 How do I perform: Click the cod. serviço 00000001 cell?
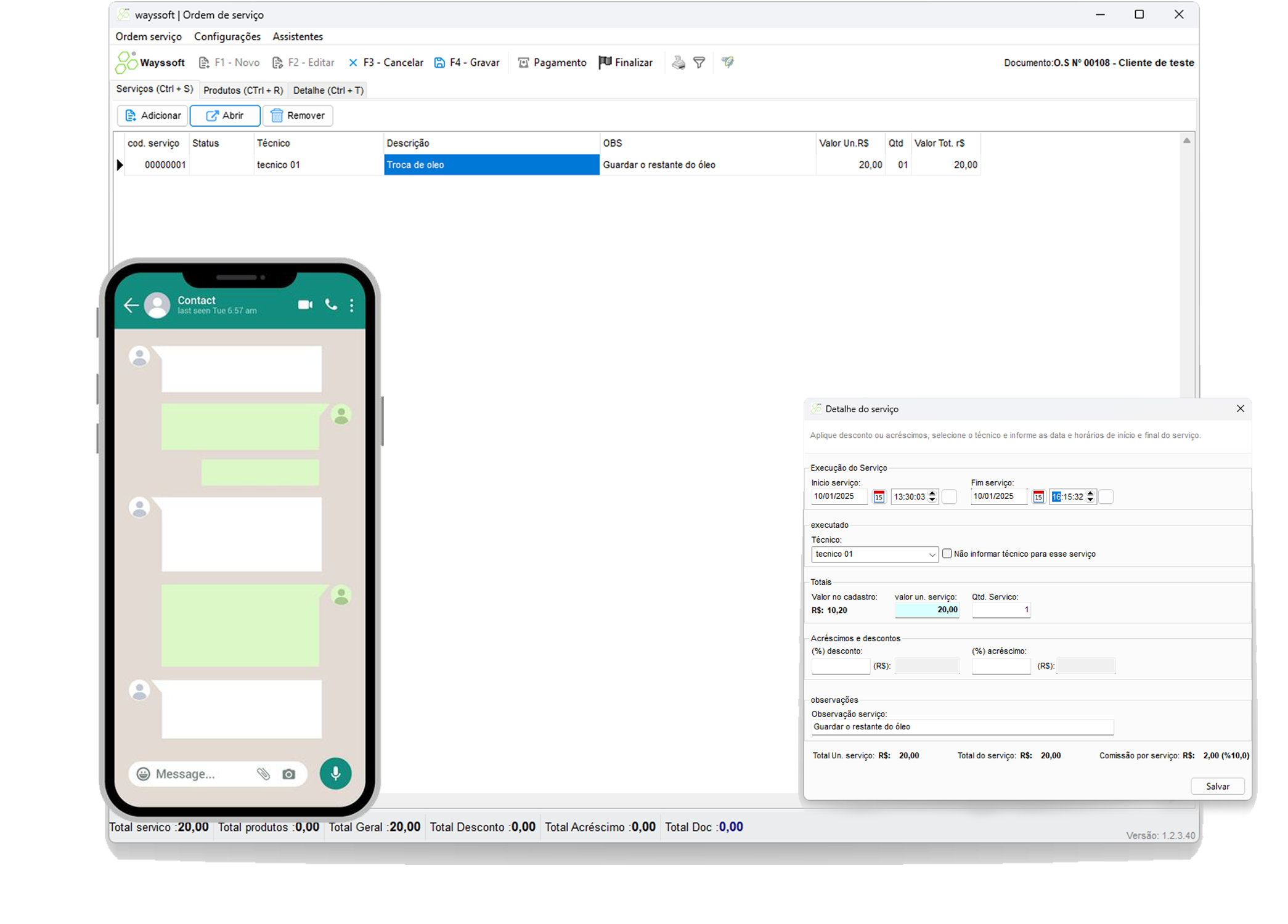tap(157, 165)
